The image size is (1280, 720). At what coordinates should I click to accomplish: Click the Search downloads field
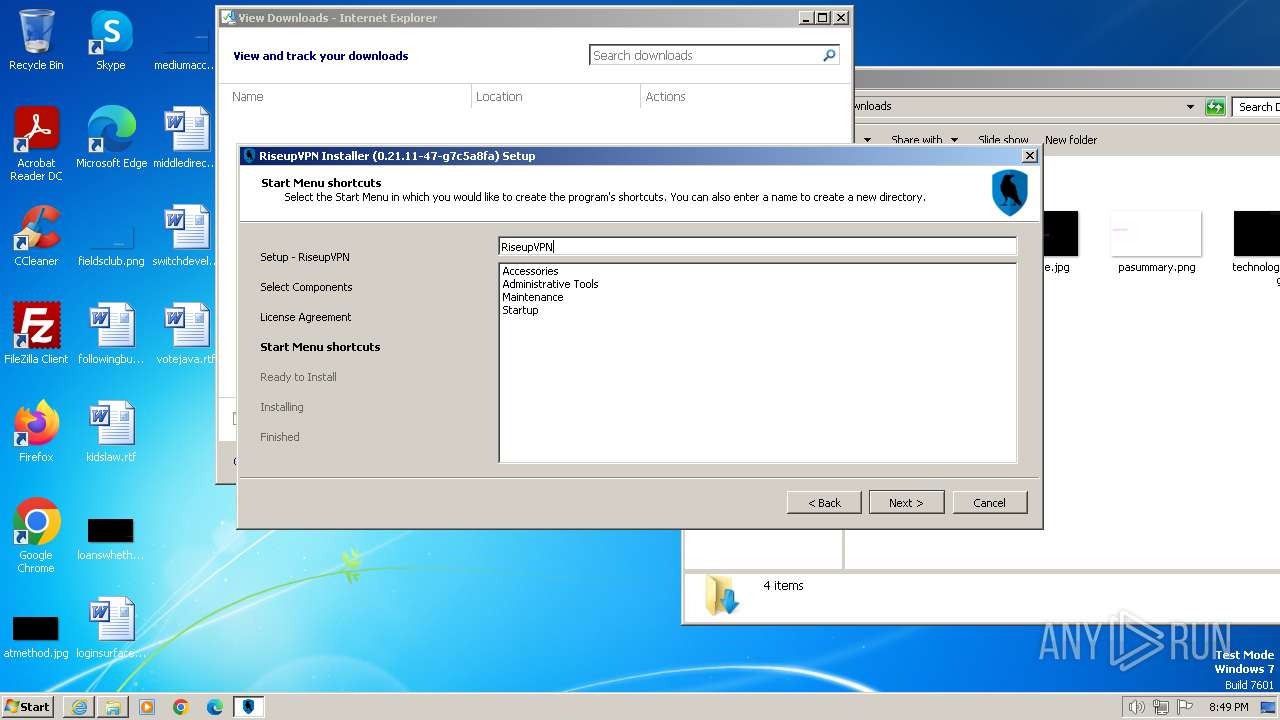point(705,56)
